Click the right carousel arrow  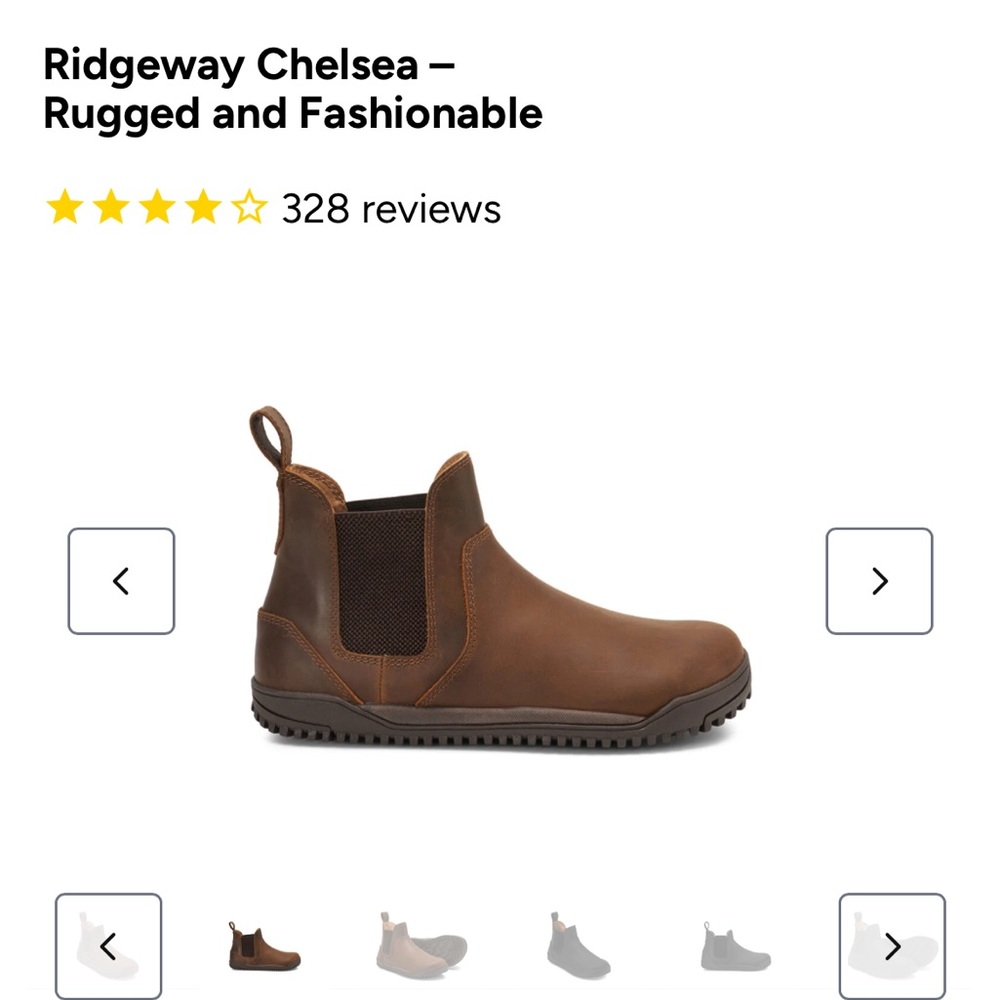tap(878, 581)
